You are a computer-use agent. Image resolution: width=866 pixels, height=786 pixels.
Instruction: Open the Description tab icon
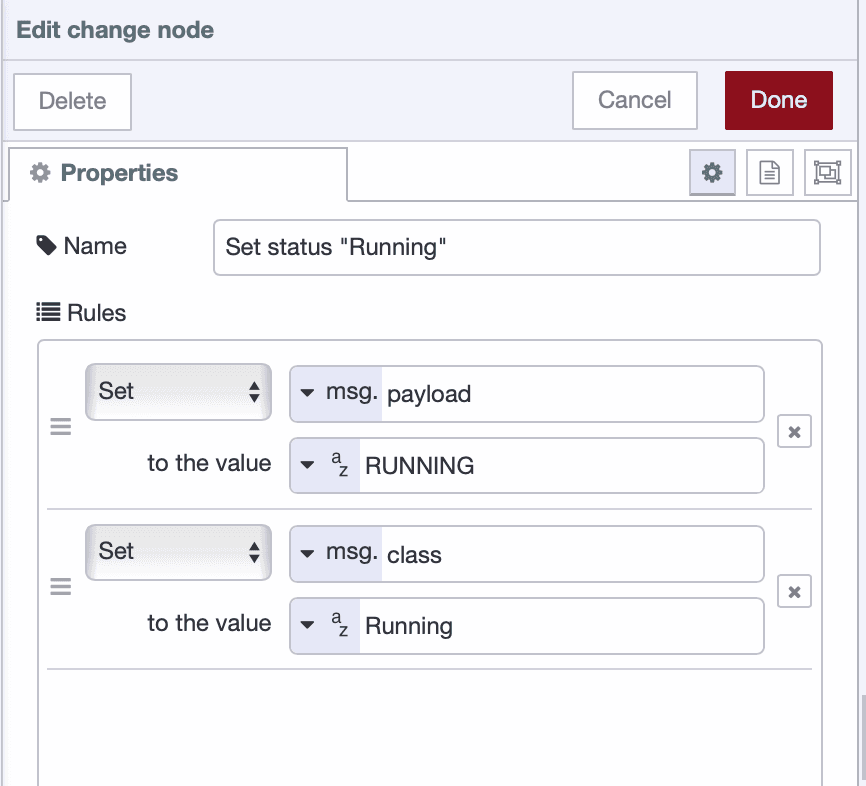click(769, 172)
